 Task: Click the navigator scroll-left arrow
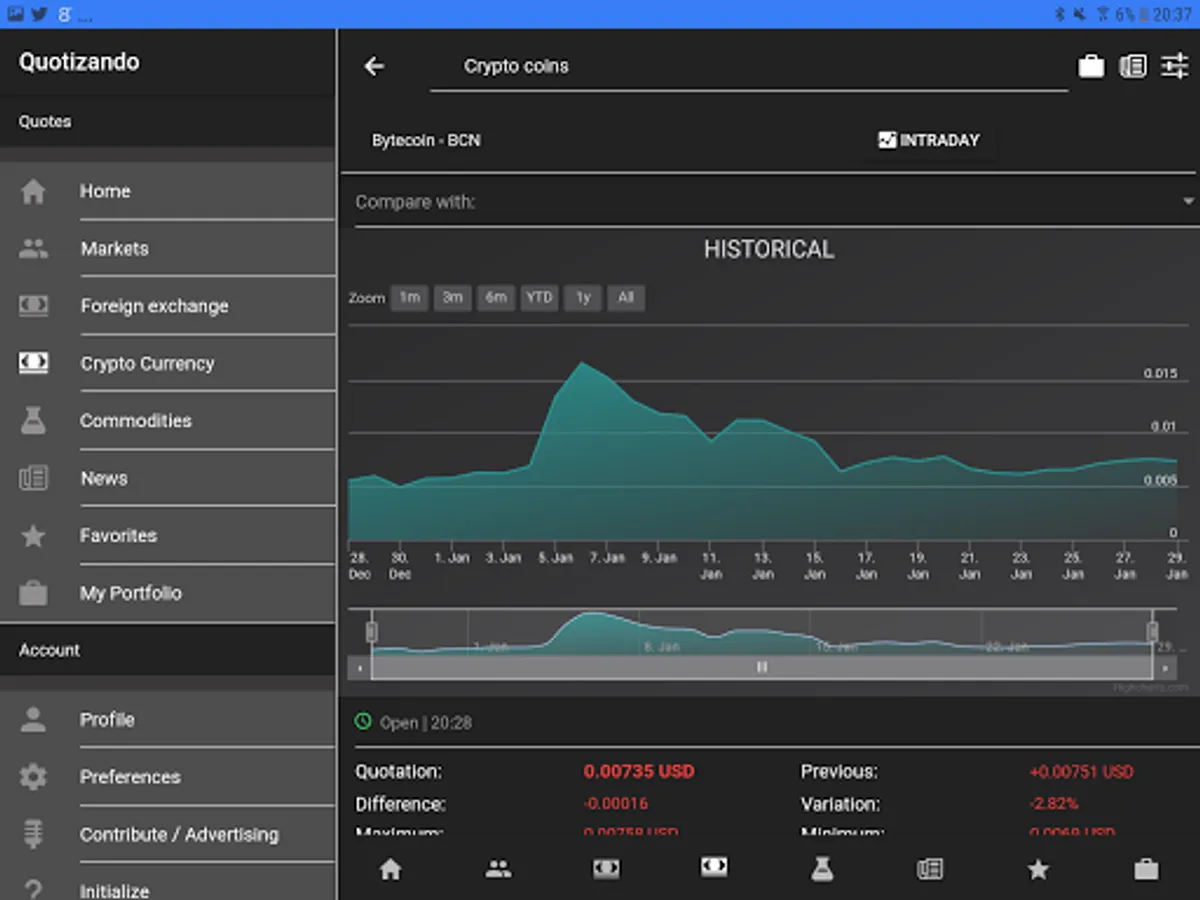pyautogui.click(x=360, y=667)
